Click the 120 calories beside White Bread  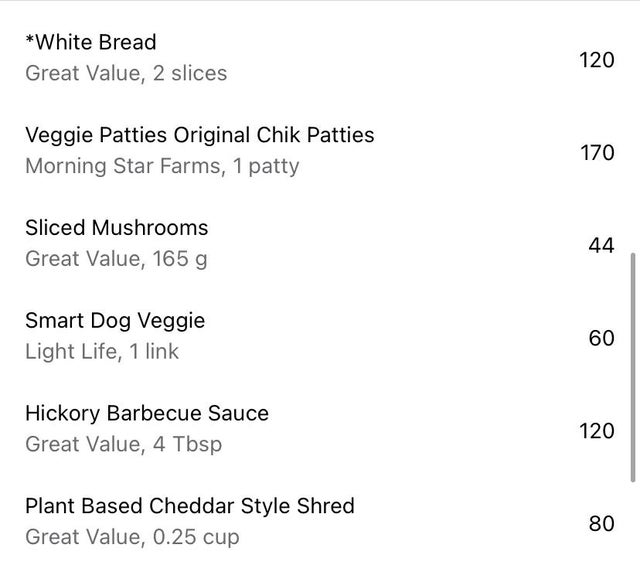(x=596, y=59)
